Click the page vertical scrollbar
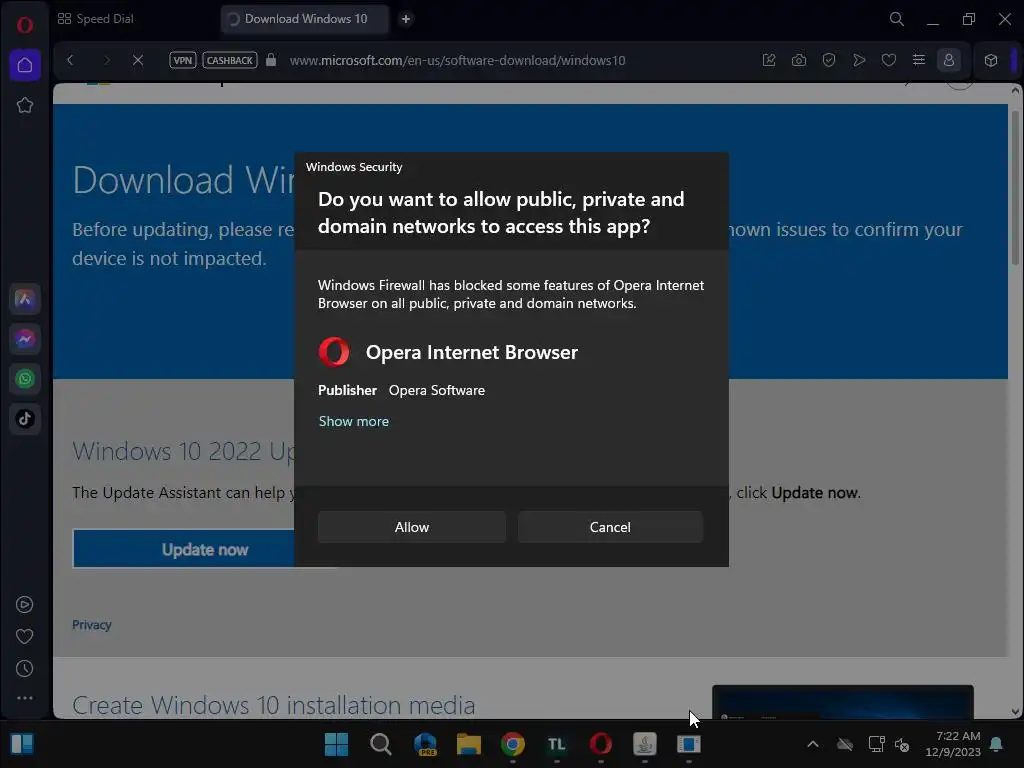1024x768 pixels. pyautogui.click(x=1015, y=188)
